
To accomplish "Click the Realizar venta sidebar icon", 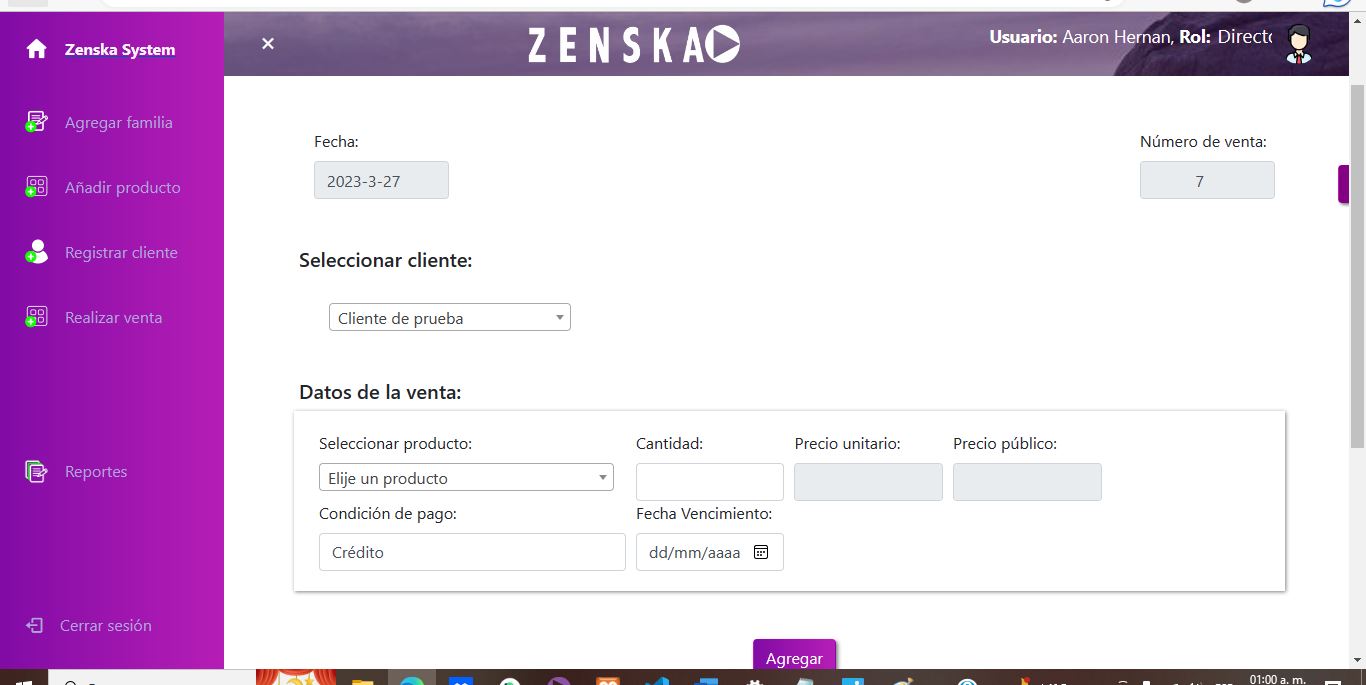I will click(x=37, y=317).
